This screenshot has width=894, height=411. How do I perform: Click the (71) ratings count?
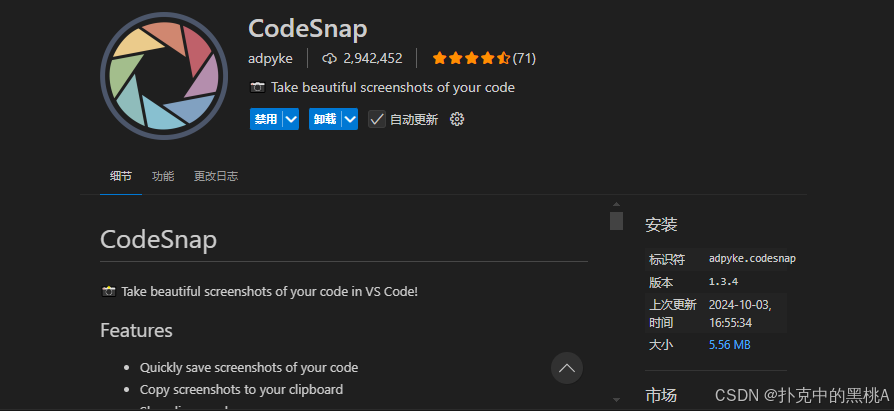524,58
